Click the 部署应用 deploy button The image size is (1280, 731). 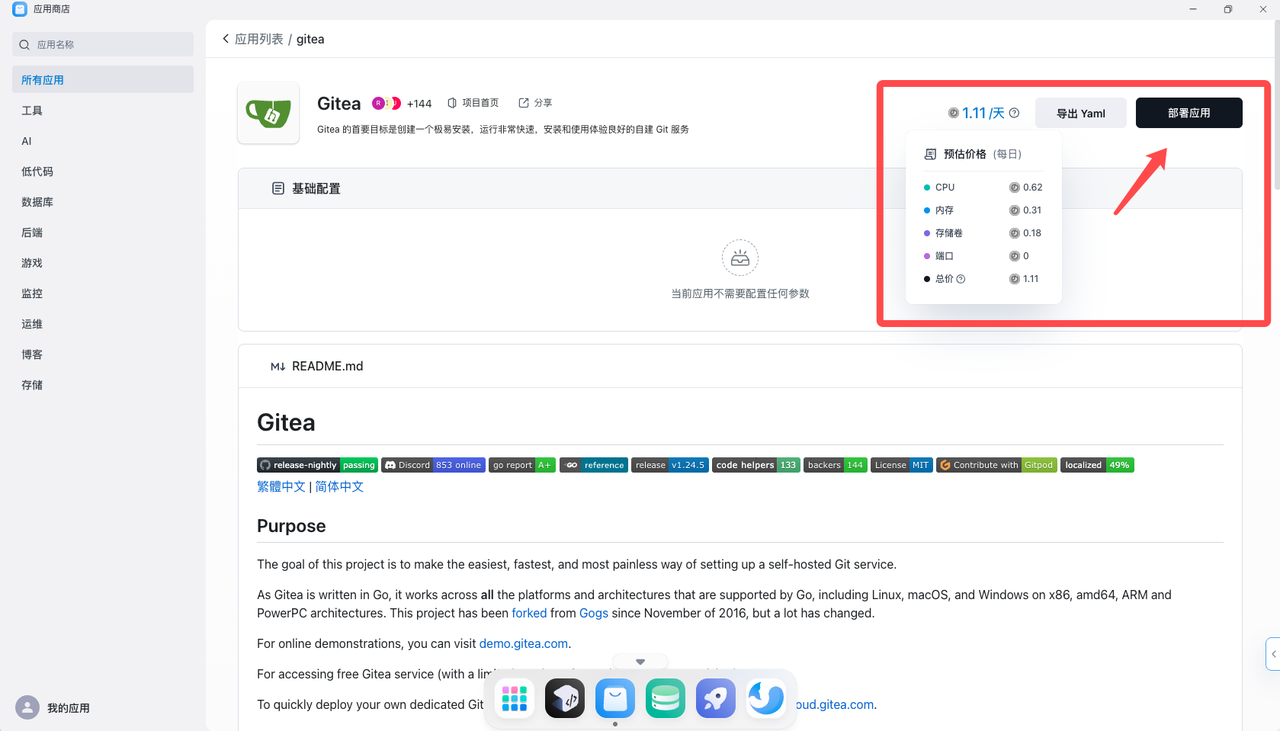[x=1189, y=113]
